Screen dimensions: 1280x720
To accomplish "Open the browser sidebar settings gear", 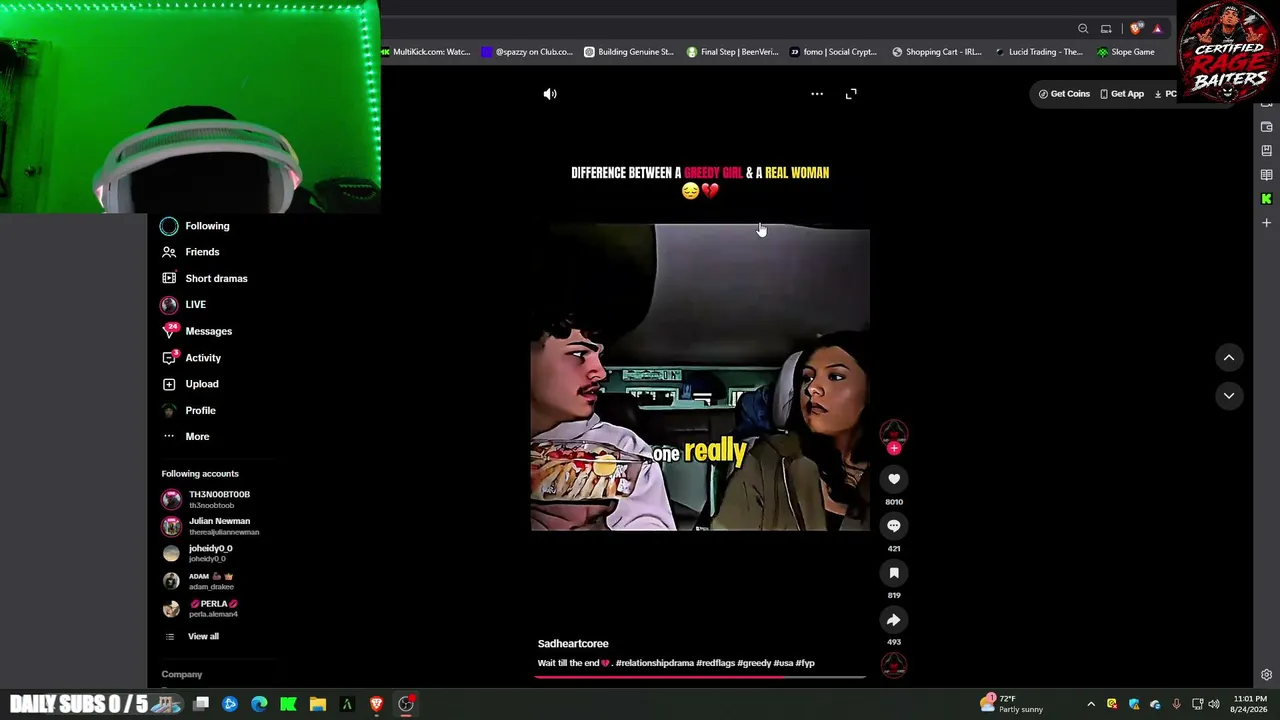I will (x=1266, y=675).
